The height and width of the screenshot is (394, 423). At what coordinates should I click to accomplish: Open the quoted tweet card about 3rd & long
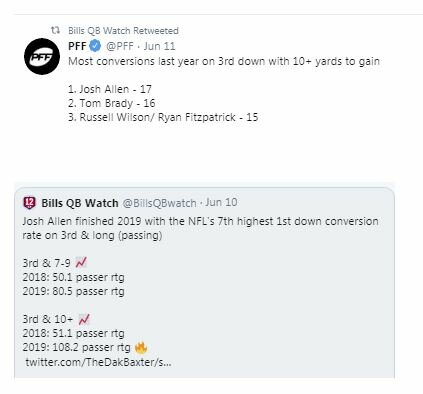pos(204,283)
